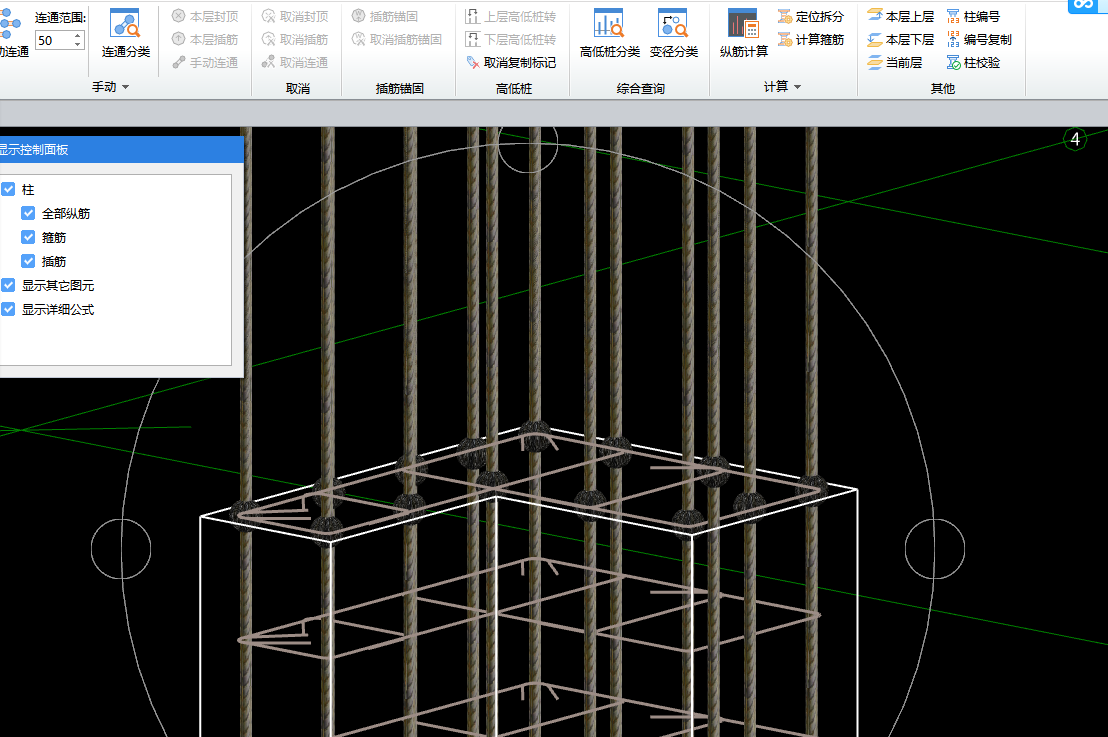Toggle the 箍筋 checkbox
1108x737 pixels.
click(28, 237)
